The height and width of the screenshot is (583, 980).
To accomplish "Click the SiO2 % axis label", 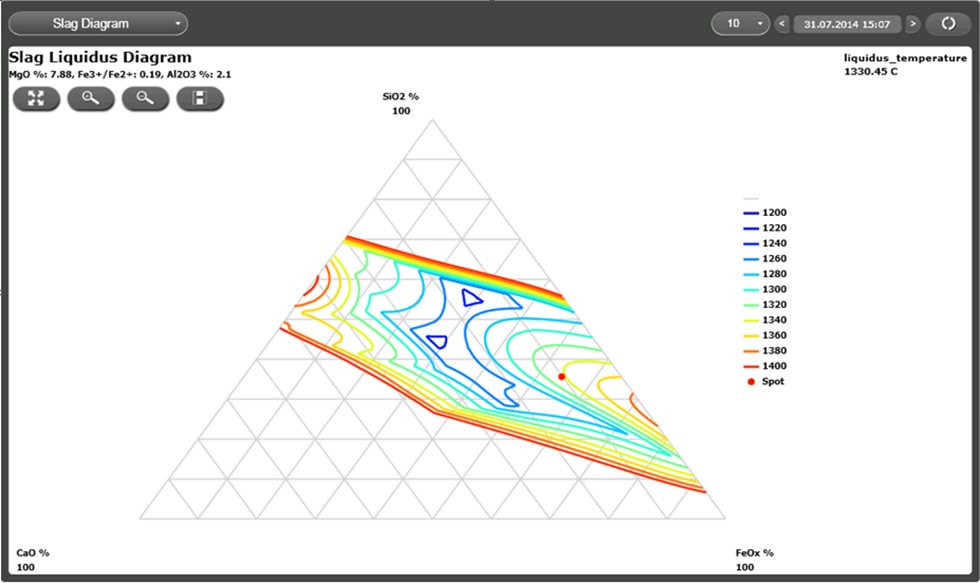I will pos(401,98).
